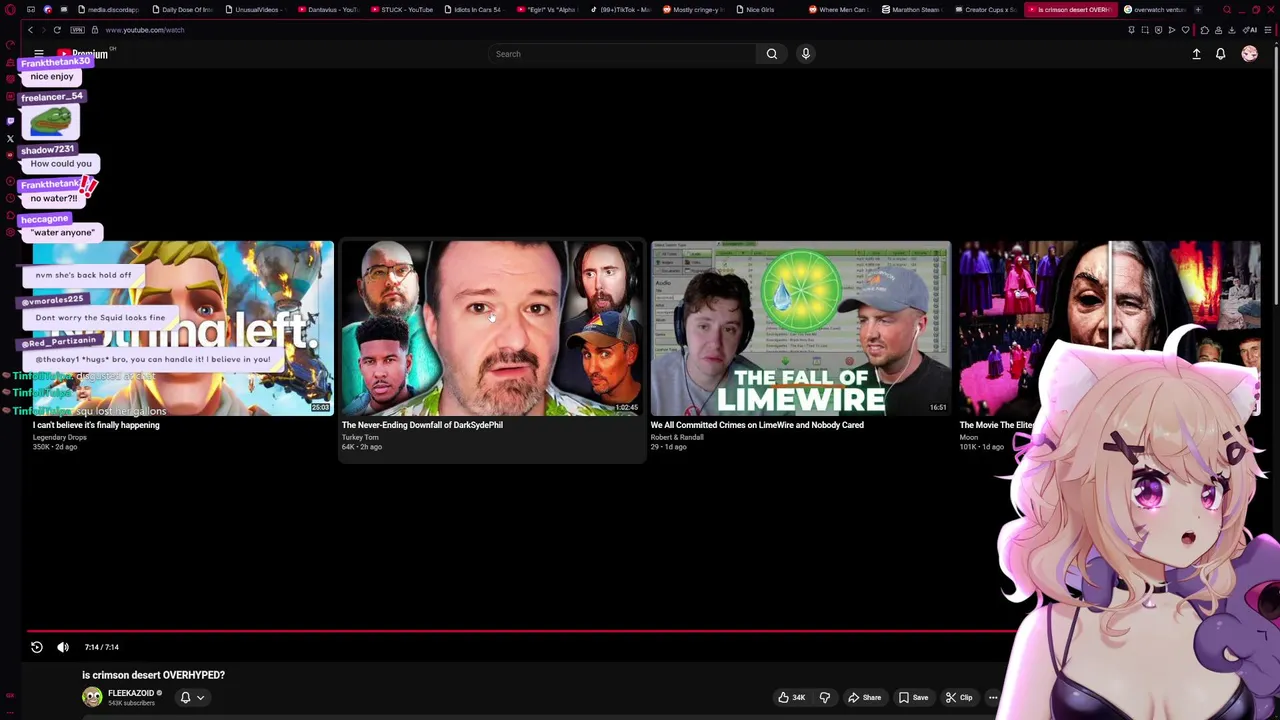Switch to Idiots In Cars 54 tab
This screenshot has width=1280, height=720.
click(476, 10)
